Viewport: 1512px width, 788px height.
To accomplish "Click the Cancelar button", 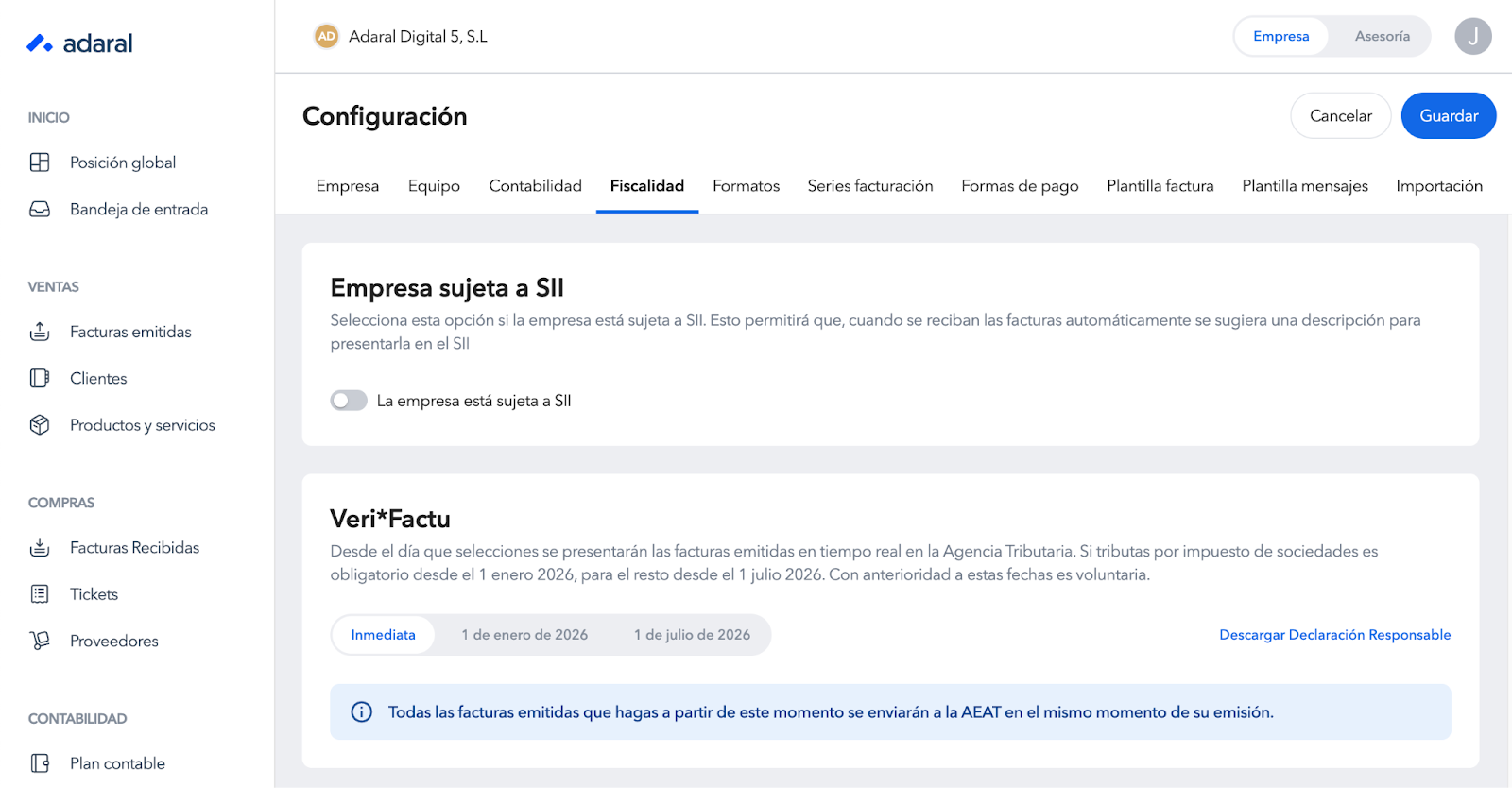I will click(1341, 115).
